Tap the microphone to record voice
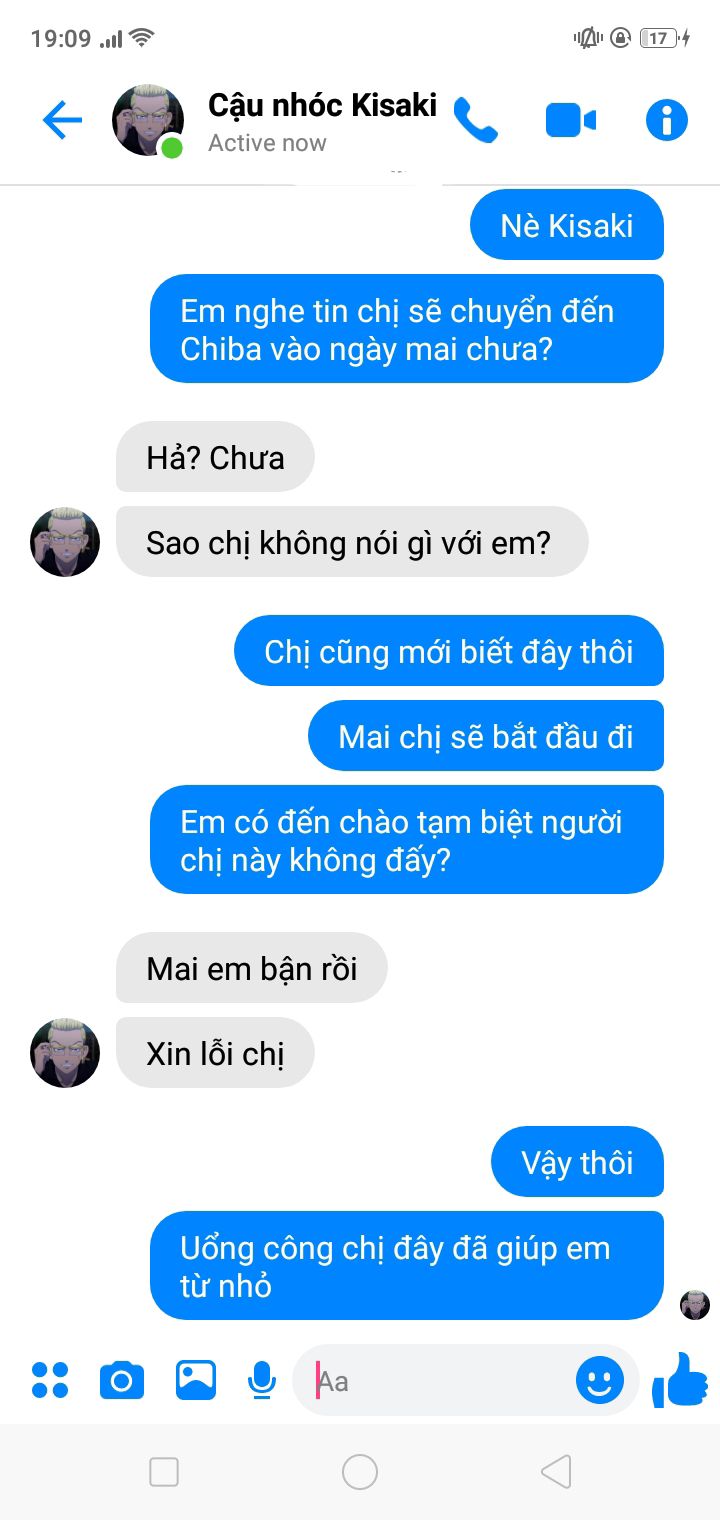 click(262, 1381)
